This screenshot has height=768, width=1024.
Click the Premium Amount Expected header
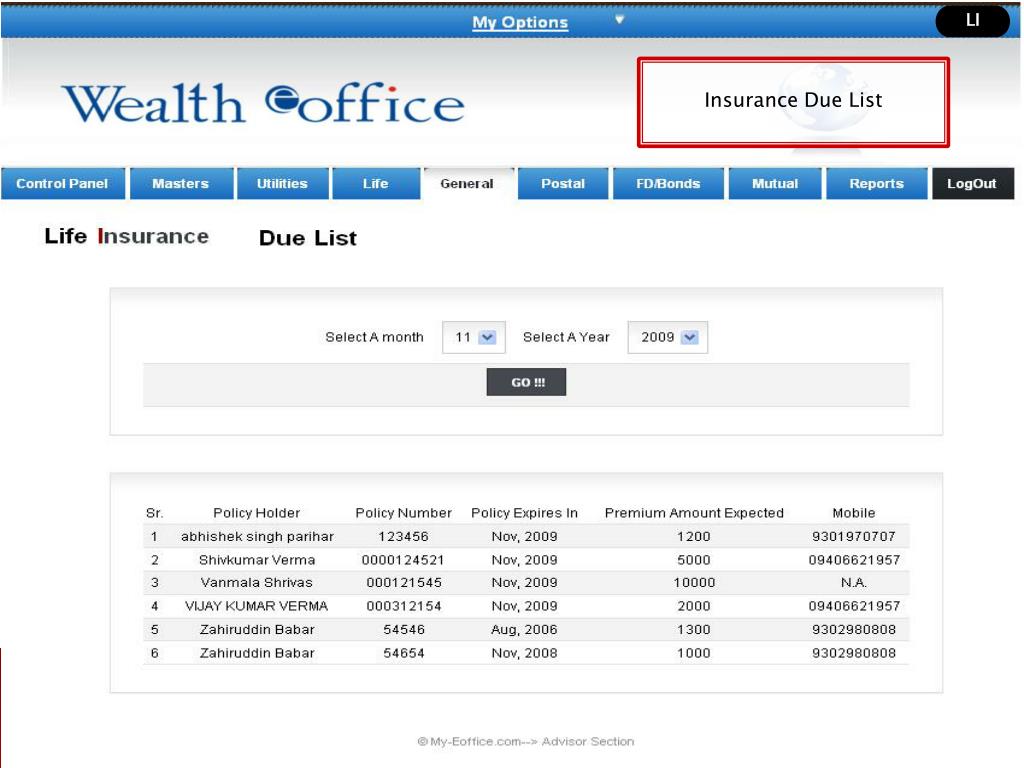point(694,513)
